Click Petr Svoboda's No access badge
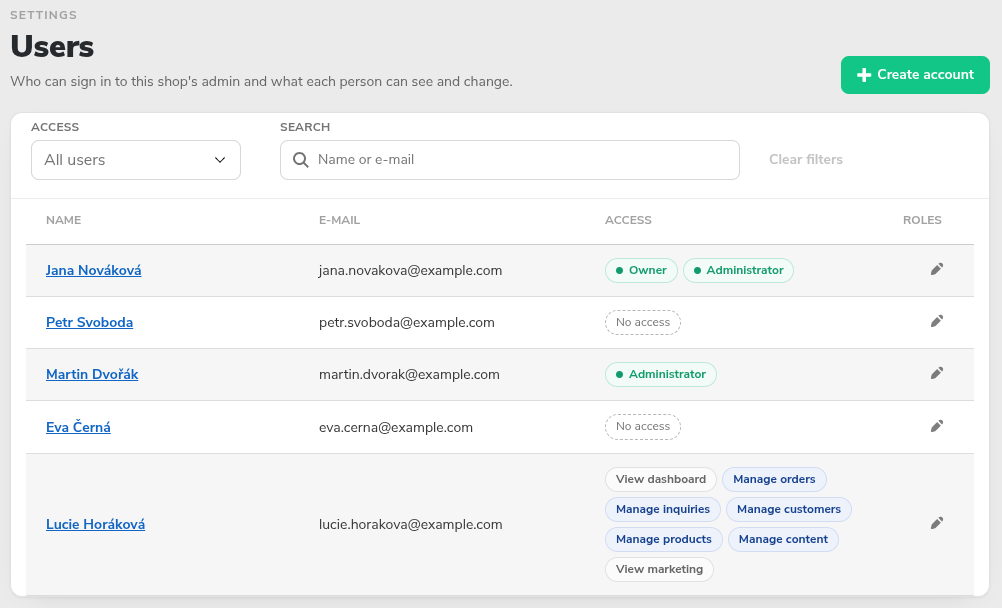1002x608 pixels. coord(643,322)
